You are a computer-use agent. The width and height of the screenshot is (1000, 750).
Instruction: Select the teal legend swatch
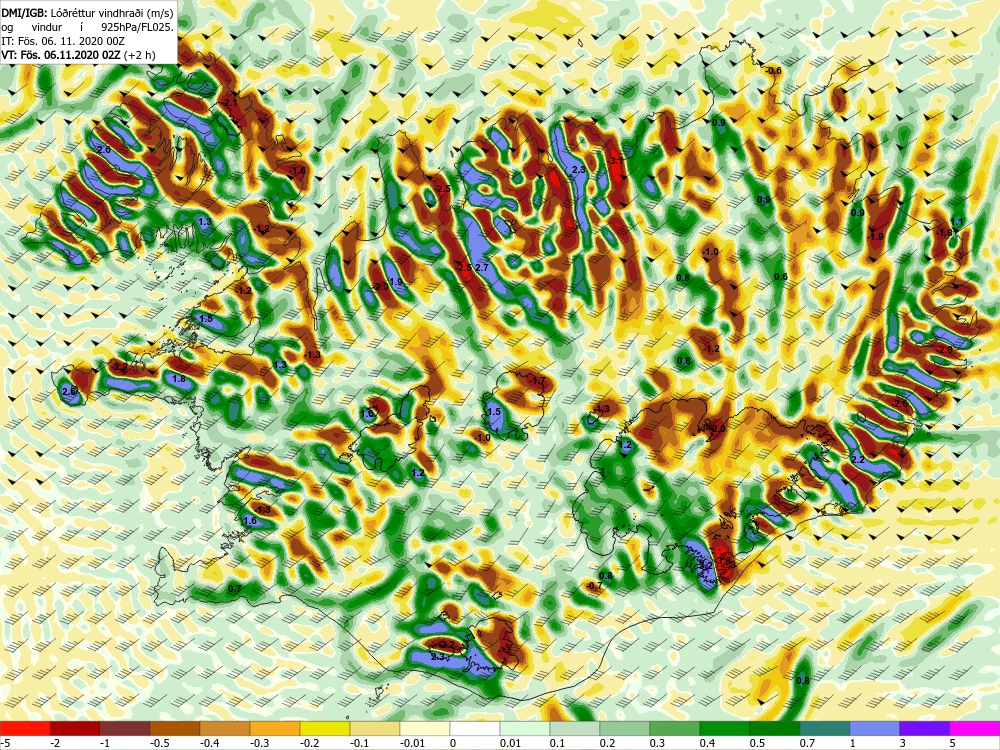tap(825, 728)
